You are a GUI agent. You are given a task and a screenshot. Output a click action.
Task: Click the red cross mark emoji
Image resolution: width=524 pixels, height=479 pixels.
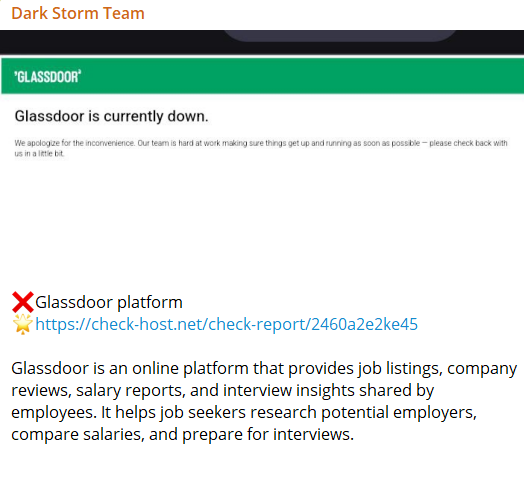(x=23, y=302)
